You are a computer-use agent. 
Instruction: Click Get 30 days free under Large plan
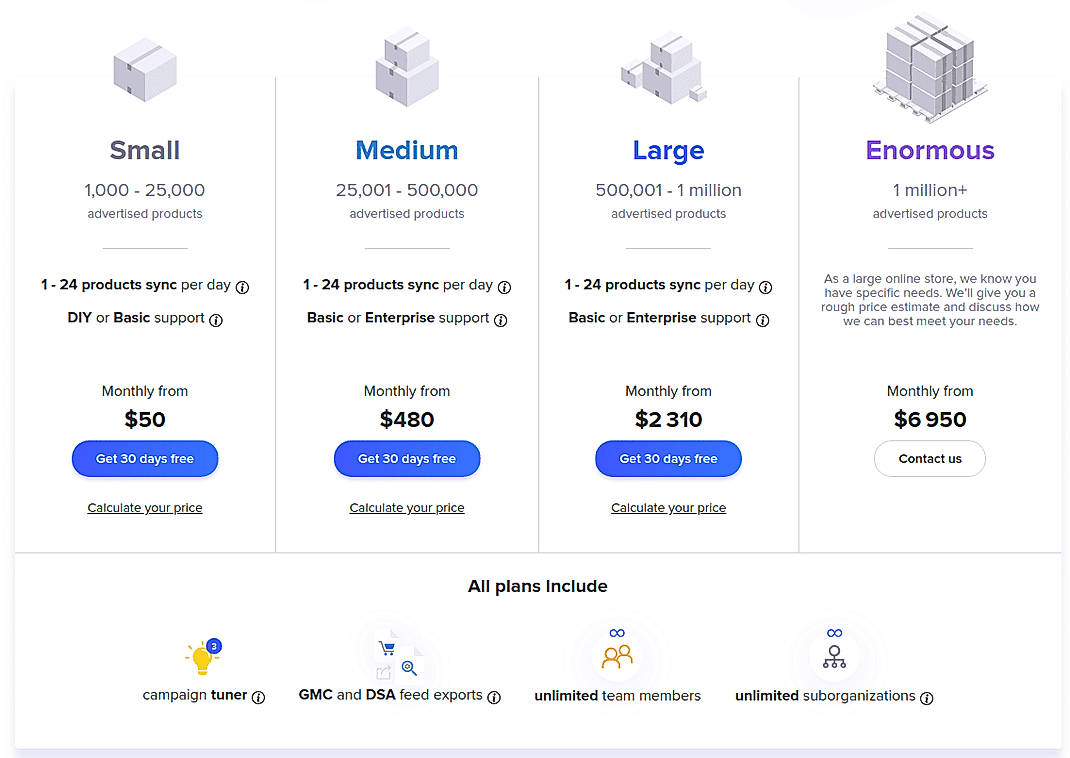[x=668, y=458]
